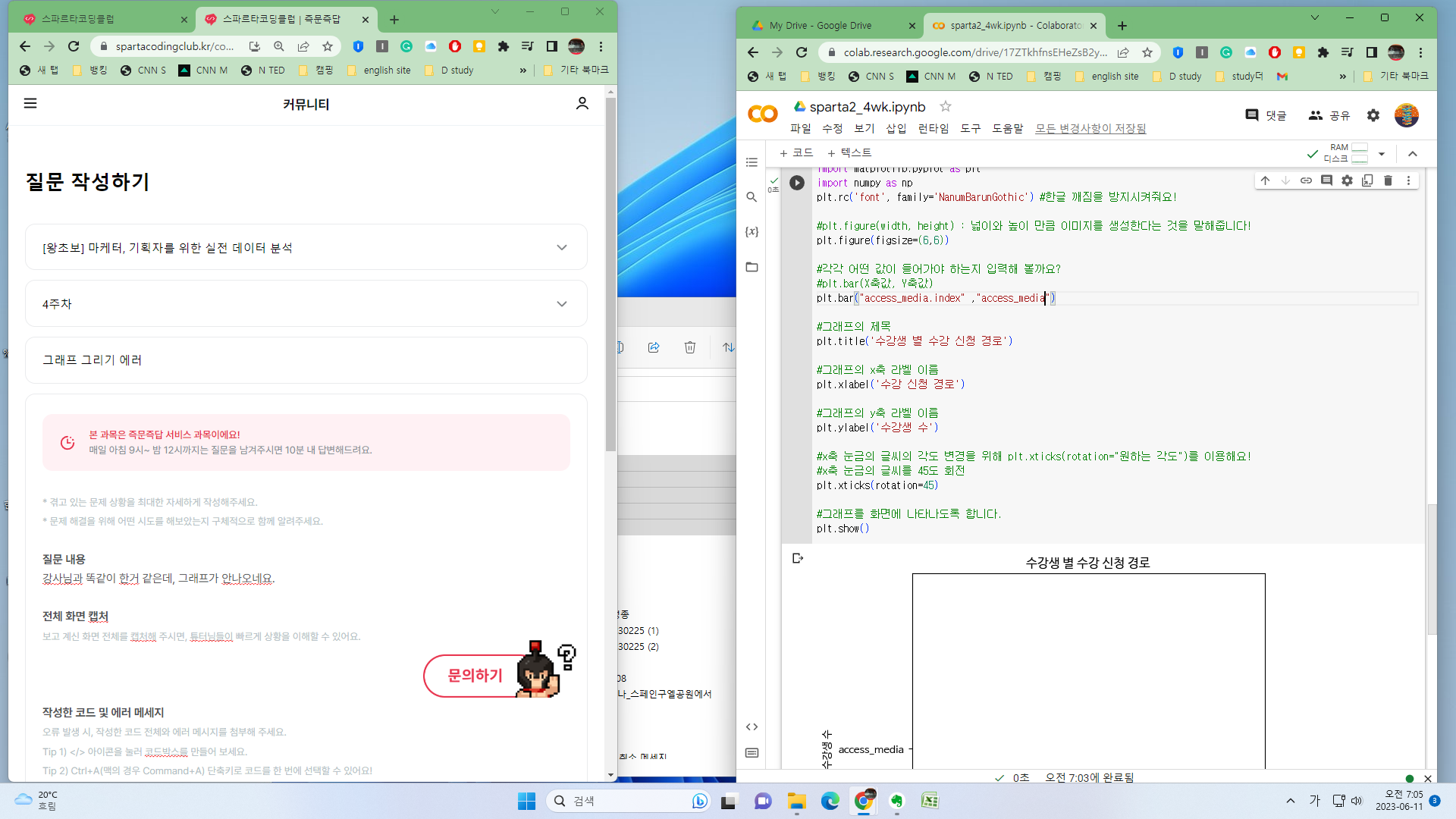Open extensions puzzle icon in Colab browser
The image size is (1456, 819).
1323,52
